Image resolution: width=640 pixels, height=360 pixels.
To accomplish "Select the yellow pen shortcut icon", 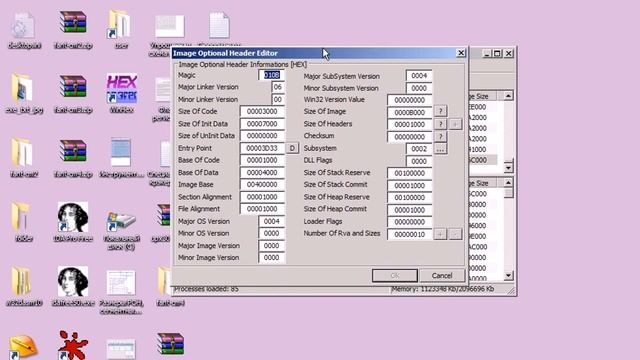I will point(23,347).
